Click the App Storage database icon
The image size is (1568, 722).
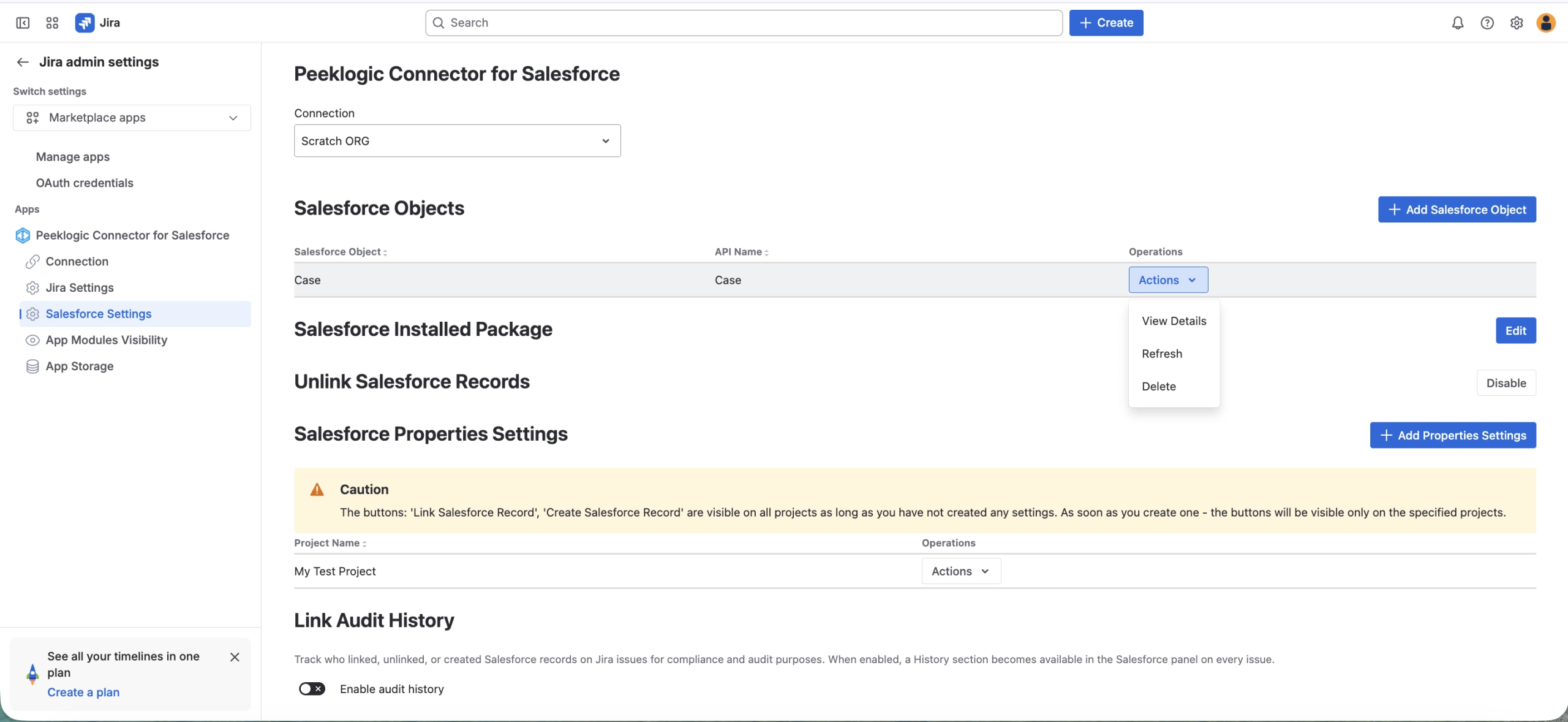32,367
